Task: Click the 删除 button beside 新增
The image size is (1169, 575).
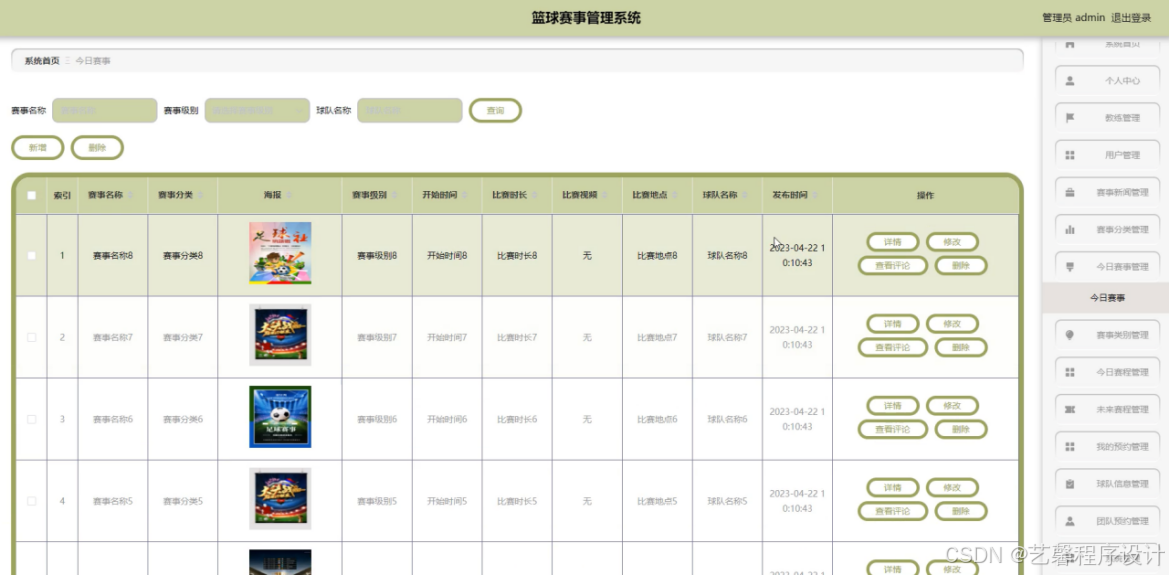Action: pyautogui.click(x=97, y=148)
